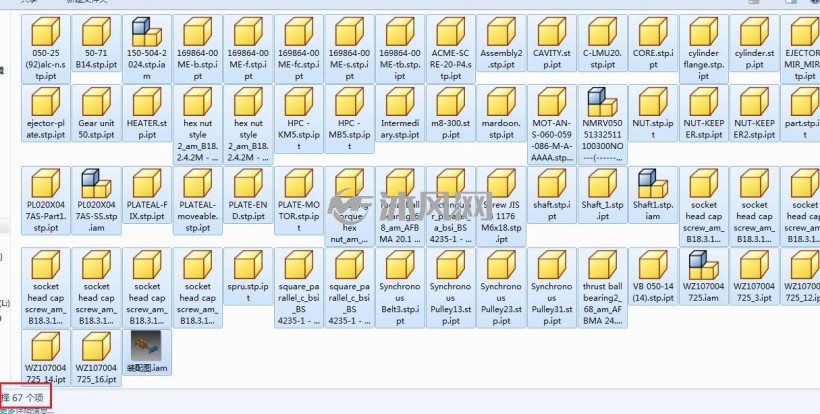Select the WZ107004725_16.ipt file

click(96, 358)
